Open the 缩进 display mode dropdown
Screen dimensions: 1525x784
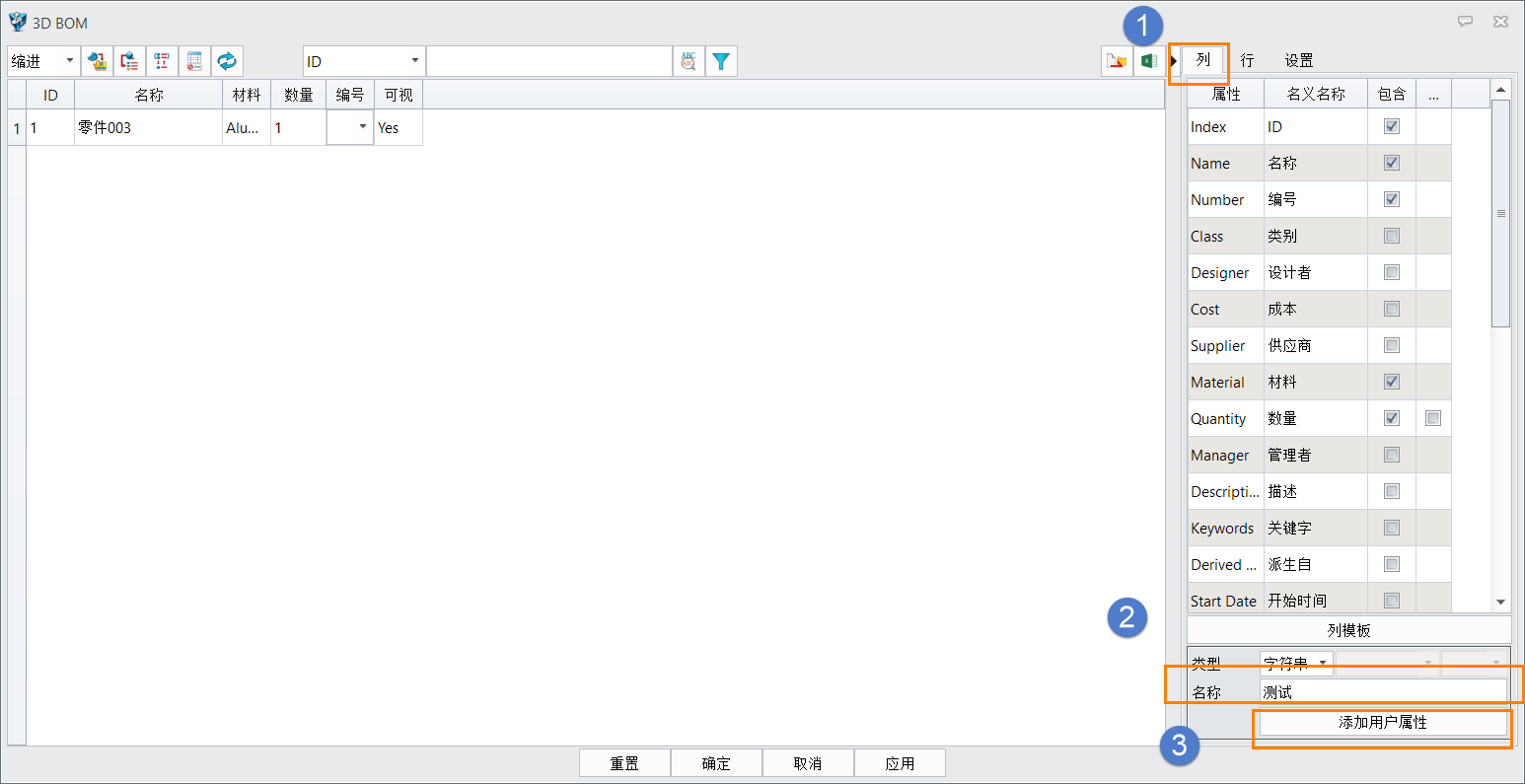(43, 61)
